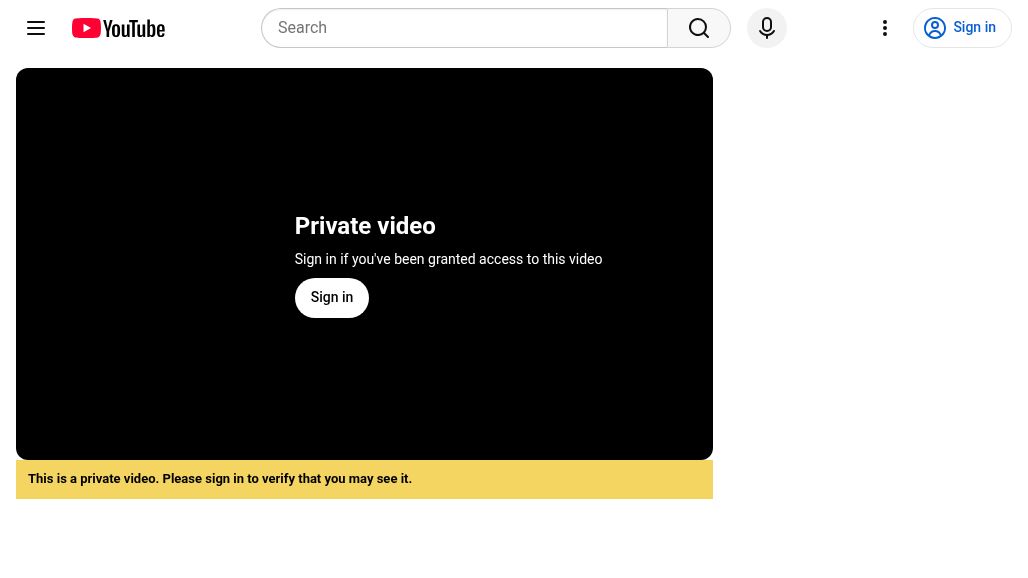Open the three-dot settings menu
Viewport: 1028px width, 578px height.
coord(884,28)
